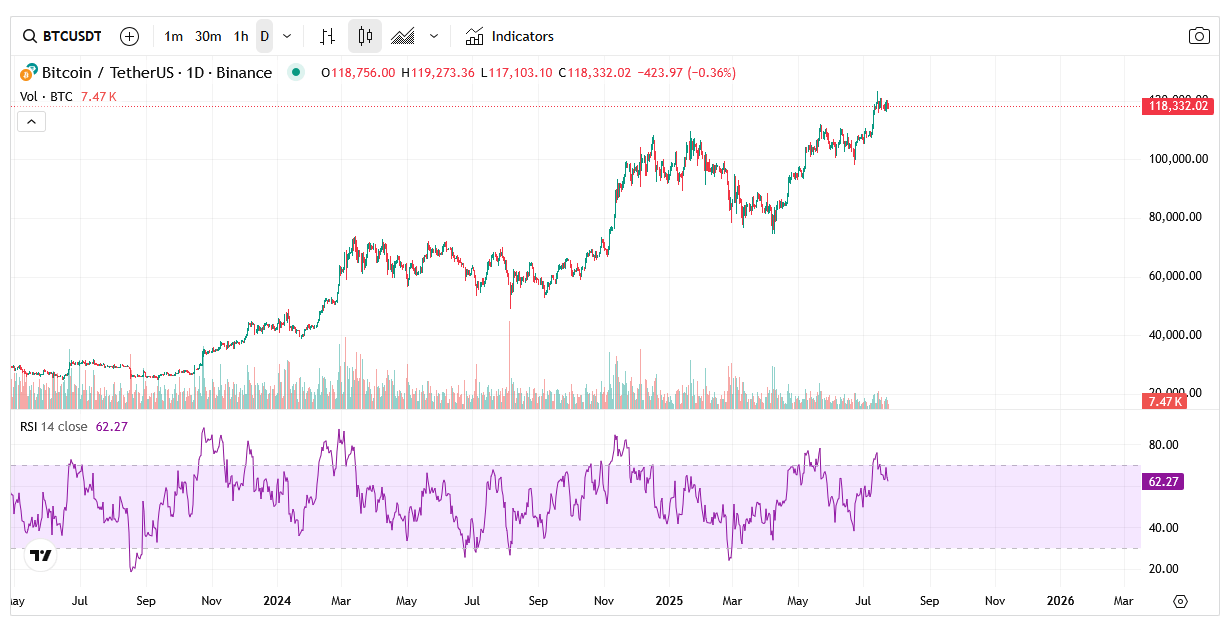This screenshot has height=632, width=1228.
Task: Click the C118,332.02 close value
Action: coord(595,73)
